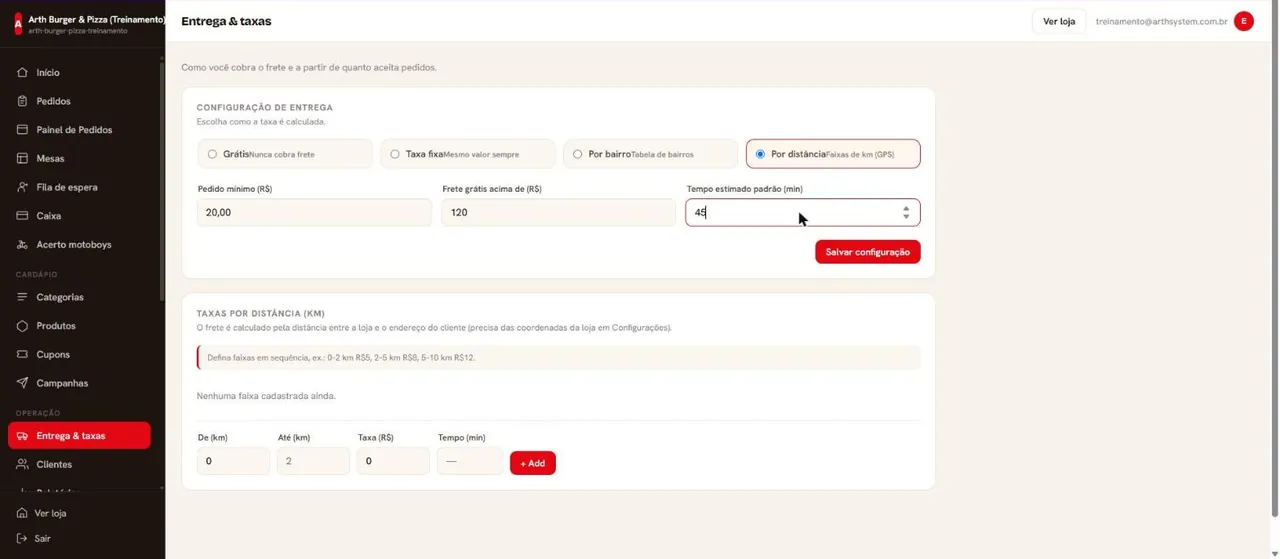
Task: Select the Taxa fixa delivery option
Action: (468, 154)
